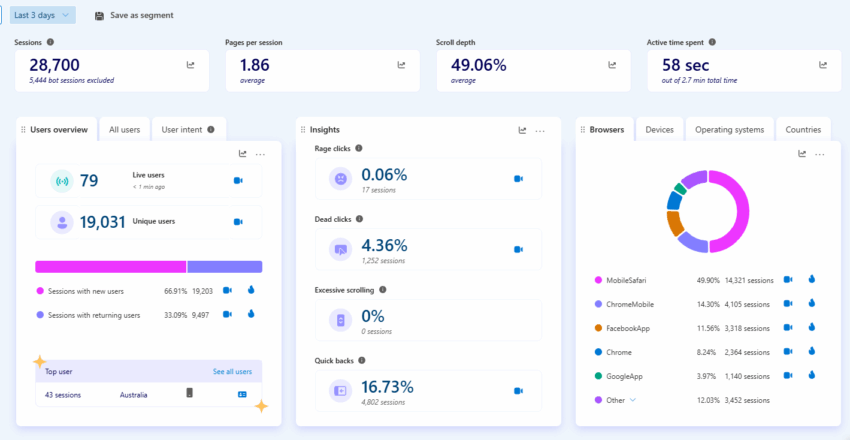Viewport: 850px width, 440px height.
Task: Open the Sessions trend chart icon
Action: [x=190, y=65]
